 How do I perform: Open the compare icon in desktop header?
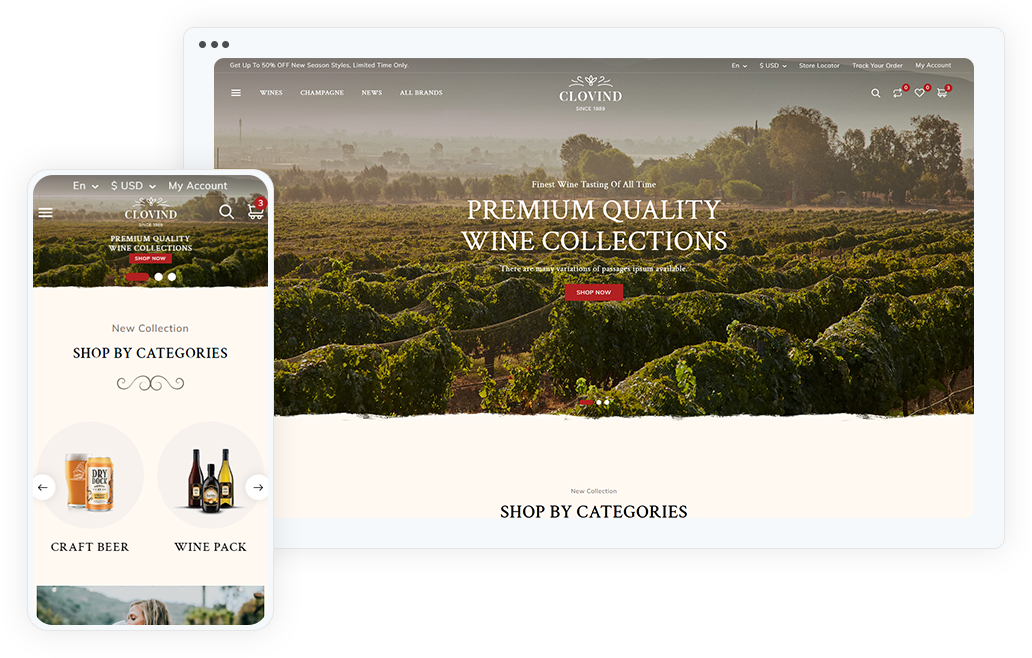[x=898, y=93]
